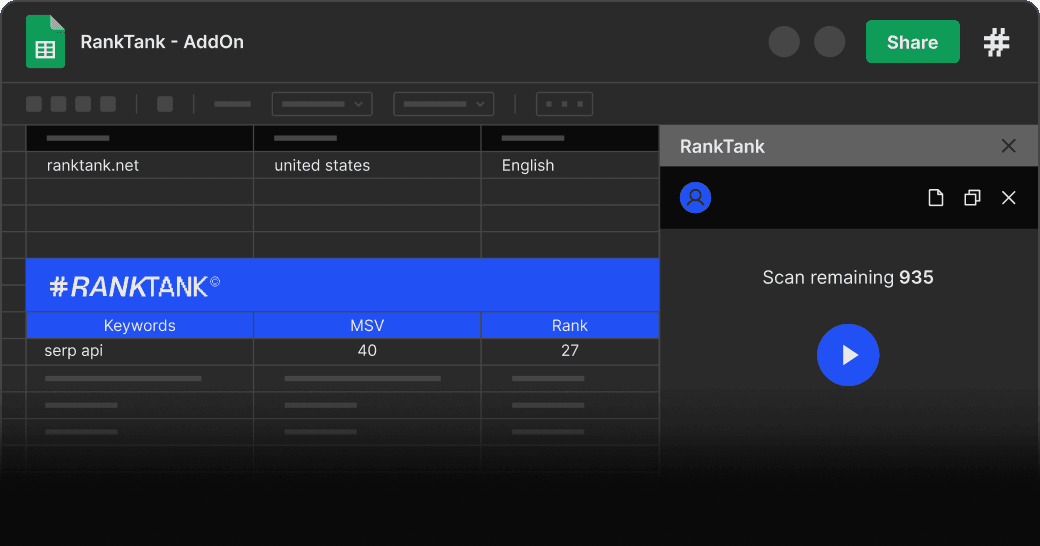This screenshot has height=546, width=1040.
Task: Select the English cell
Action: (x=570, y=165)
